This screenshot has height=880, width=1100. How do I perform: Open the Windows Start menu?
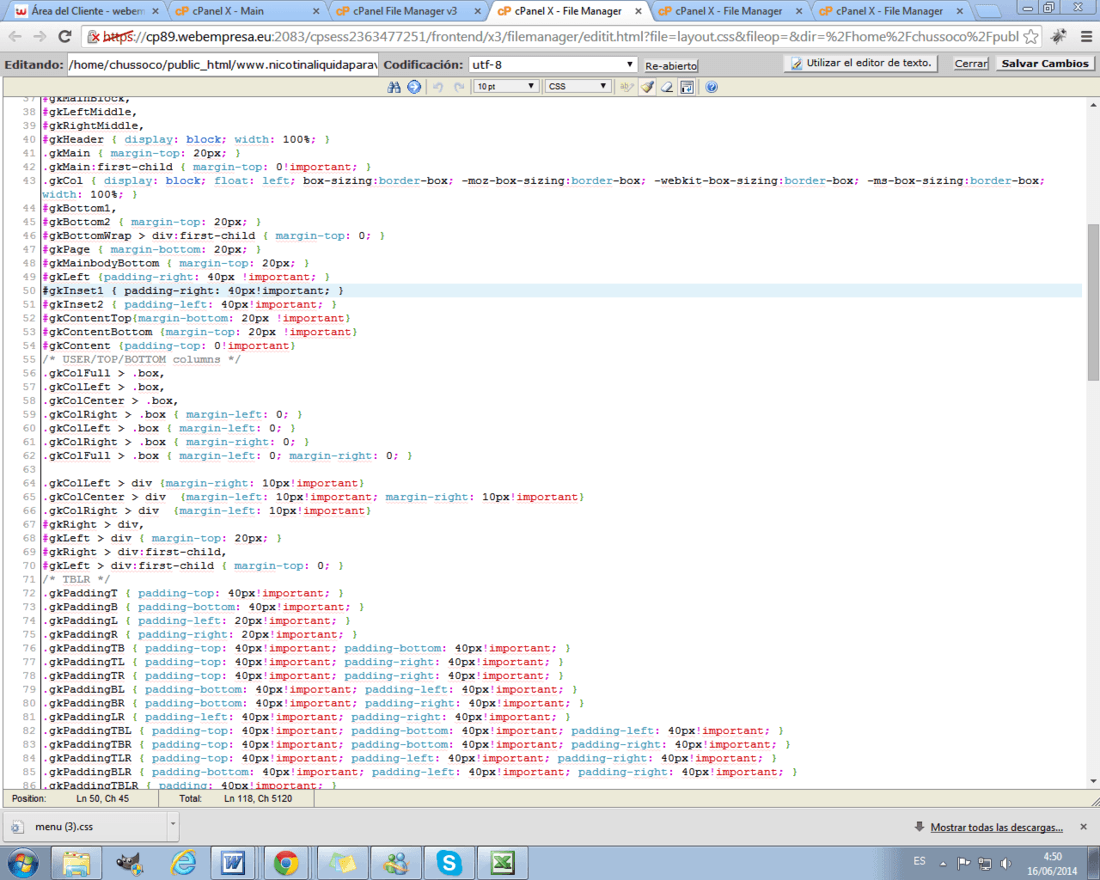(22, 863)
